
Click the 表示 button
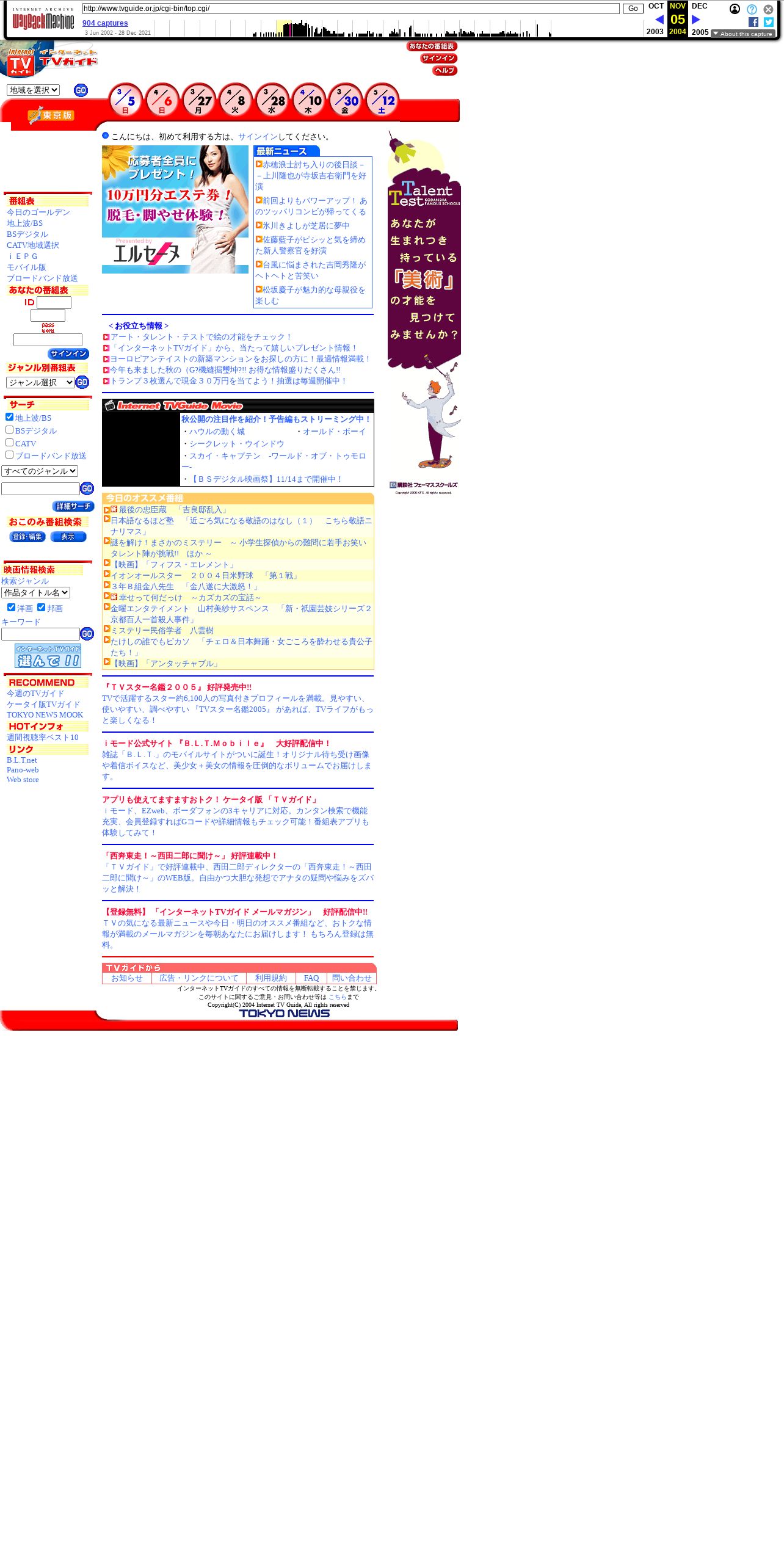pos(68,537)
